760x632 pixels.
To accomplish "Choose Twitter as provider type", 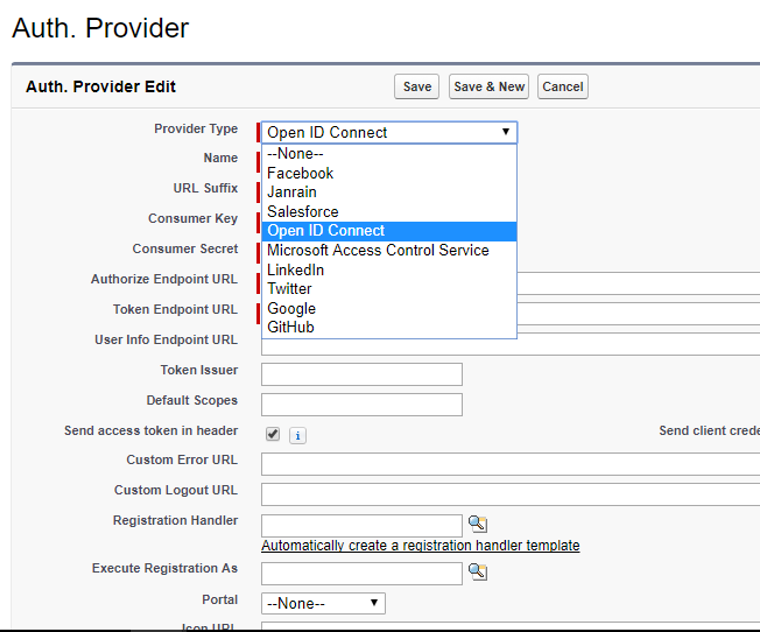I will [290, 289].
